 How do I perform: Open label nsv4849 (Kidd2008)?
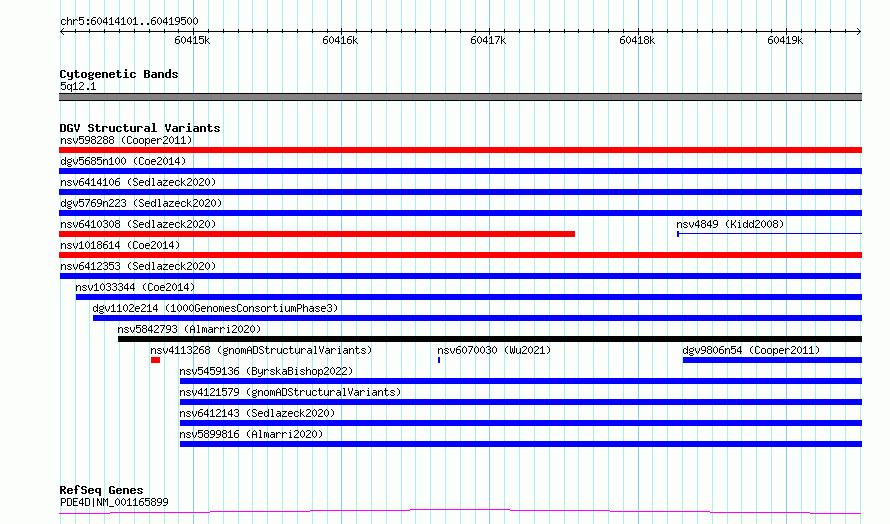(730, 224)
